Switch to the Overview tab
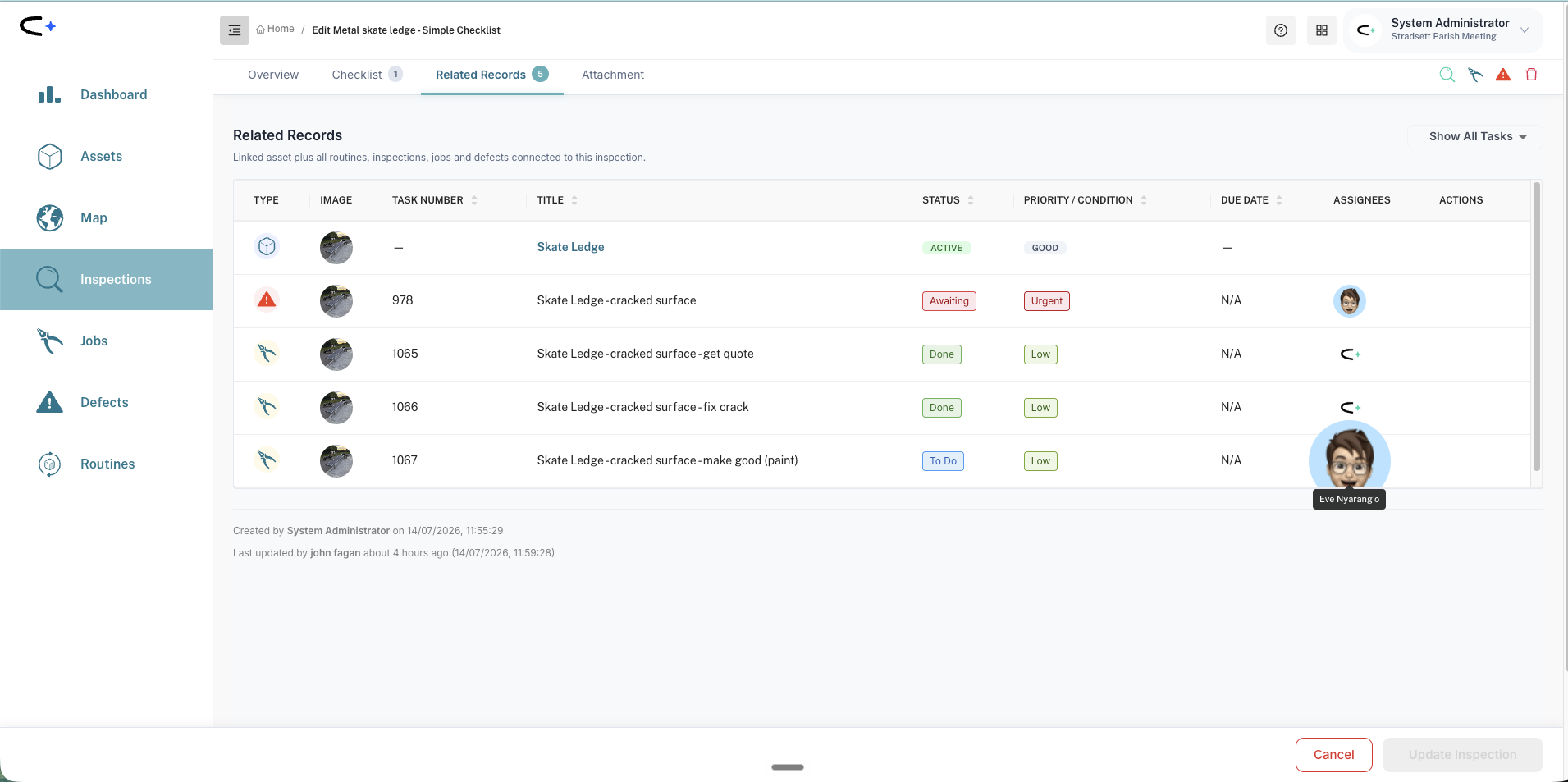The height and width of the screenshot is (782, 1568). pos(273,75)
